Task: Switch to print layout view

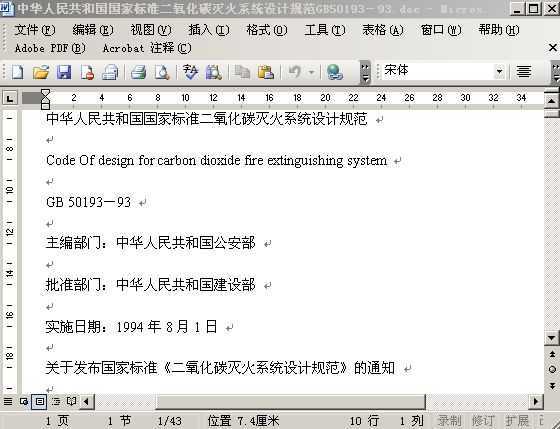Action: tap(39, 401)
